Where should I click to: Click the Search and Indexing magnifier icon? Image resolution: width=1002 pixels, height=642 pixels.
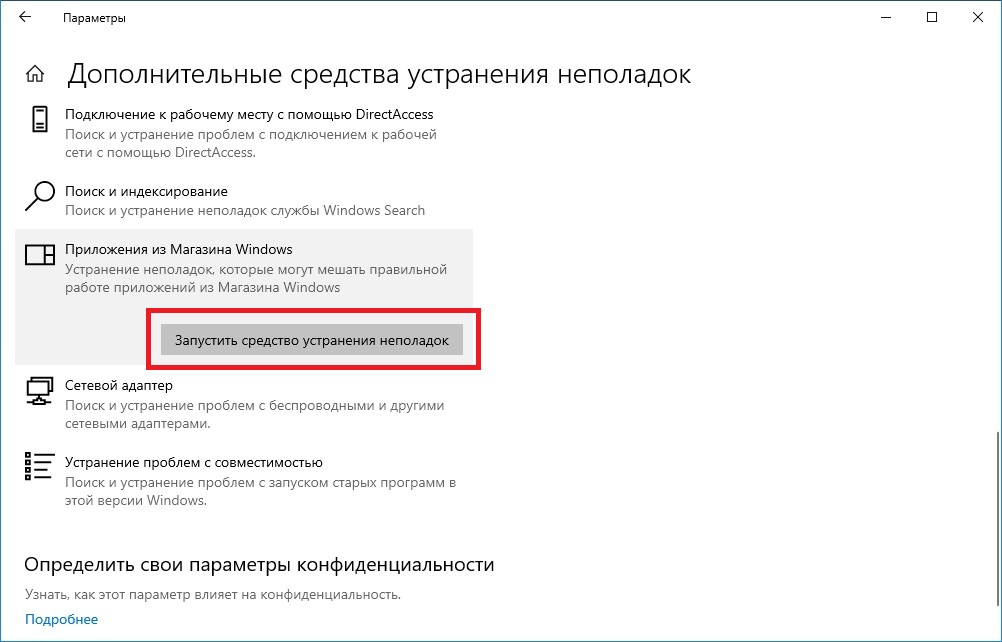tap(39, 196)
